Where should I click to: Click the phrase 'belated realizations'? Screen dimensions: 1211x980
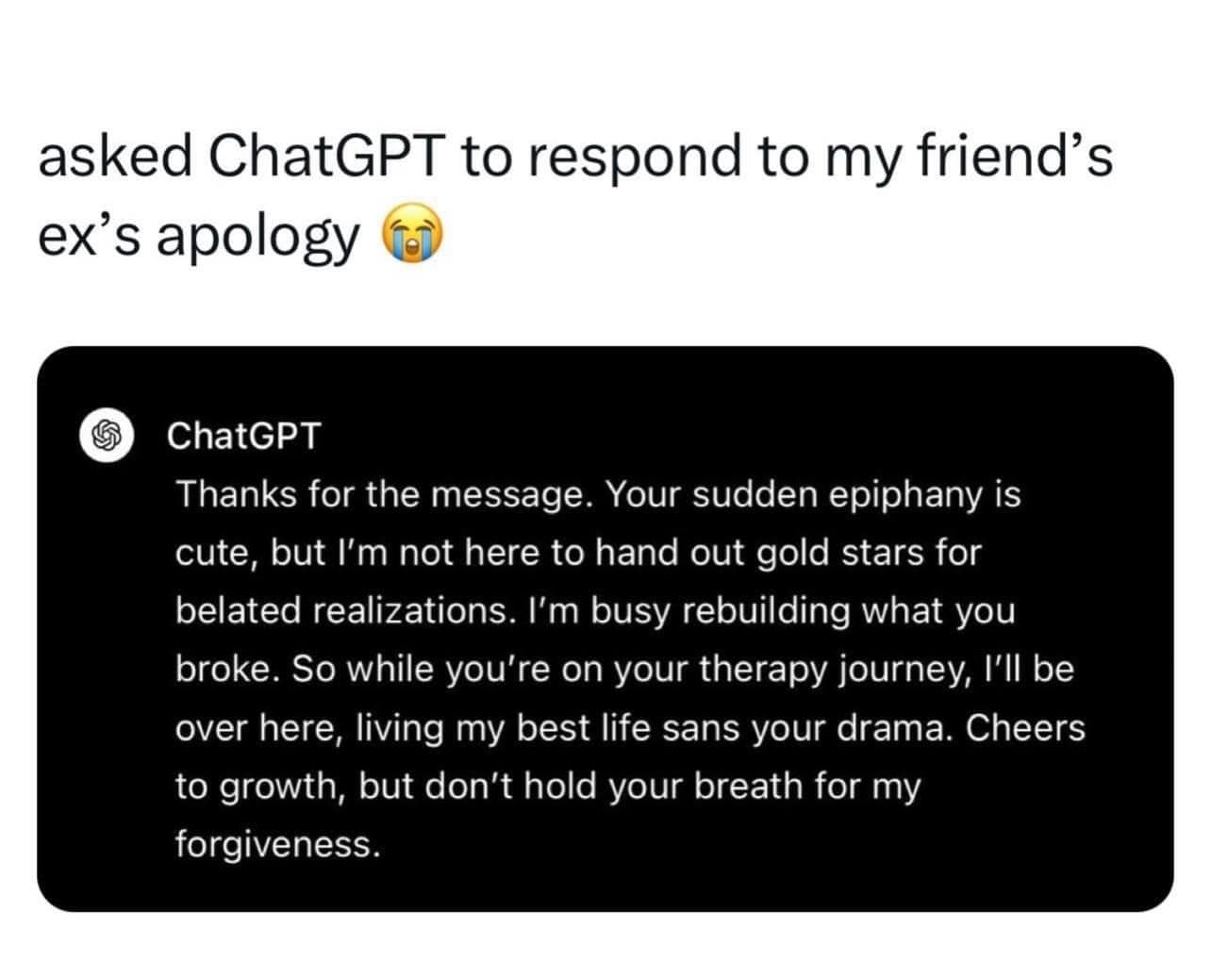(340, 611)
